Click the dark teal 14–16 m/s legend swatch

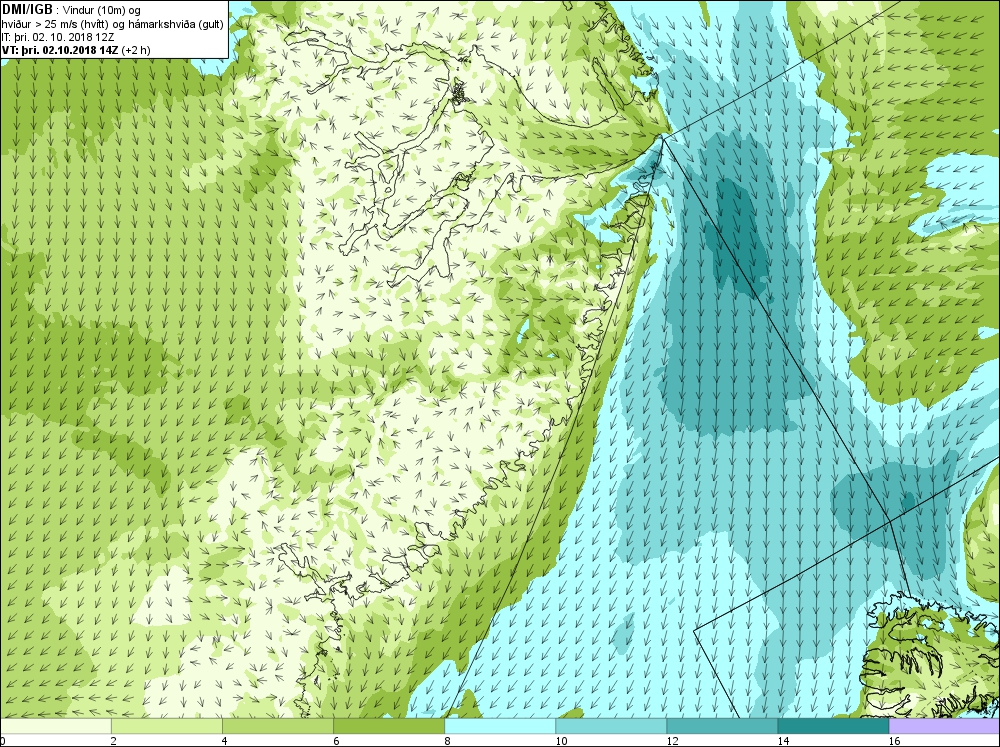(832, 726)
